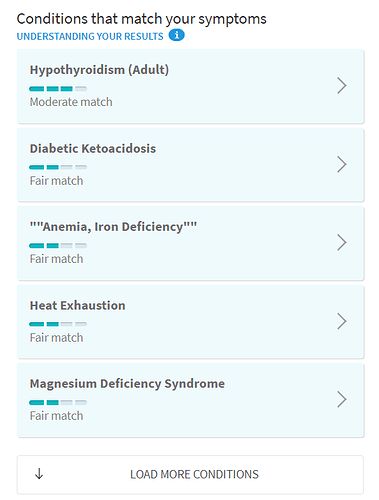Click the Fair match label under Heat Exhaustion
379x500 pixels.
click(56, 338)
